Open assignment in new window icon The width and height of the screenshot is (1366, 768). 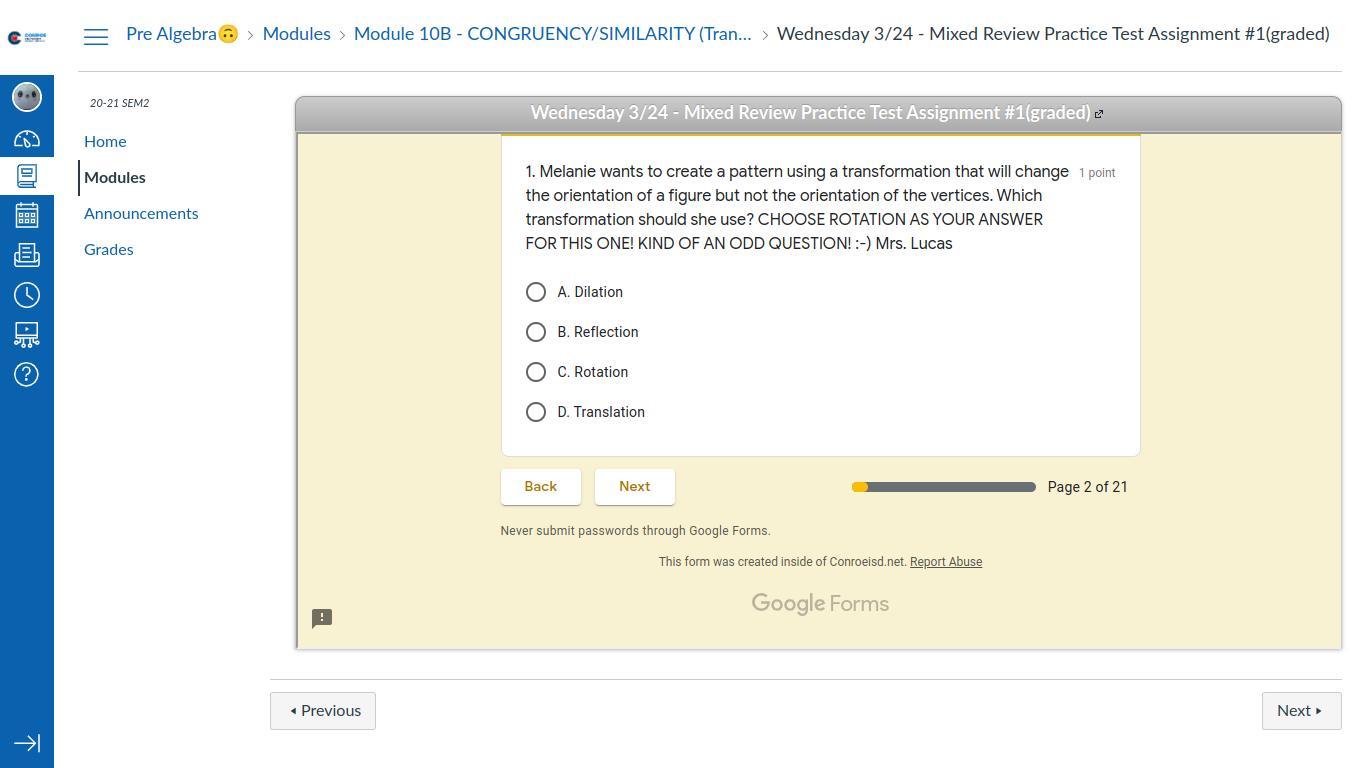pyautogui.click(x=1099, y=114)
